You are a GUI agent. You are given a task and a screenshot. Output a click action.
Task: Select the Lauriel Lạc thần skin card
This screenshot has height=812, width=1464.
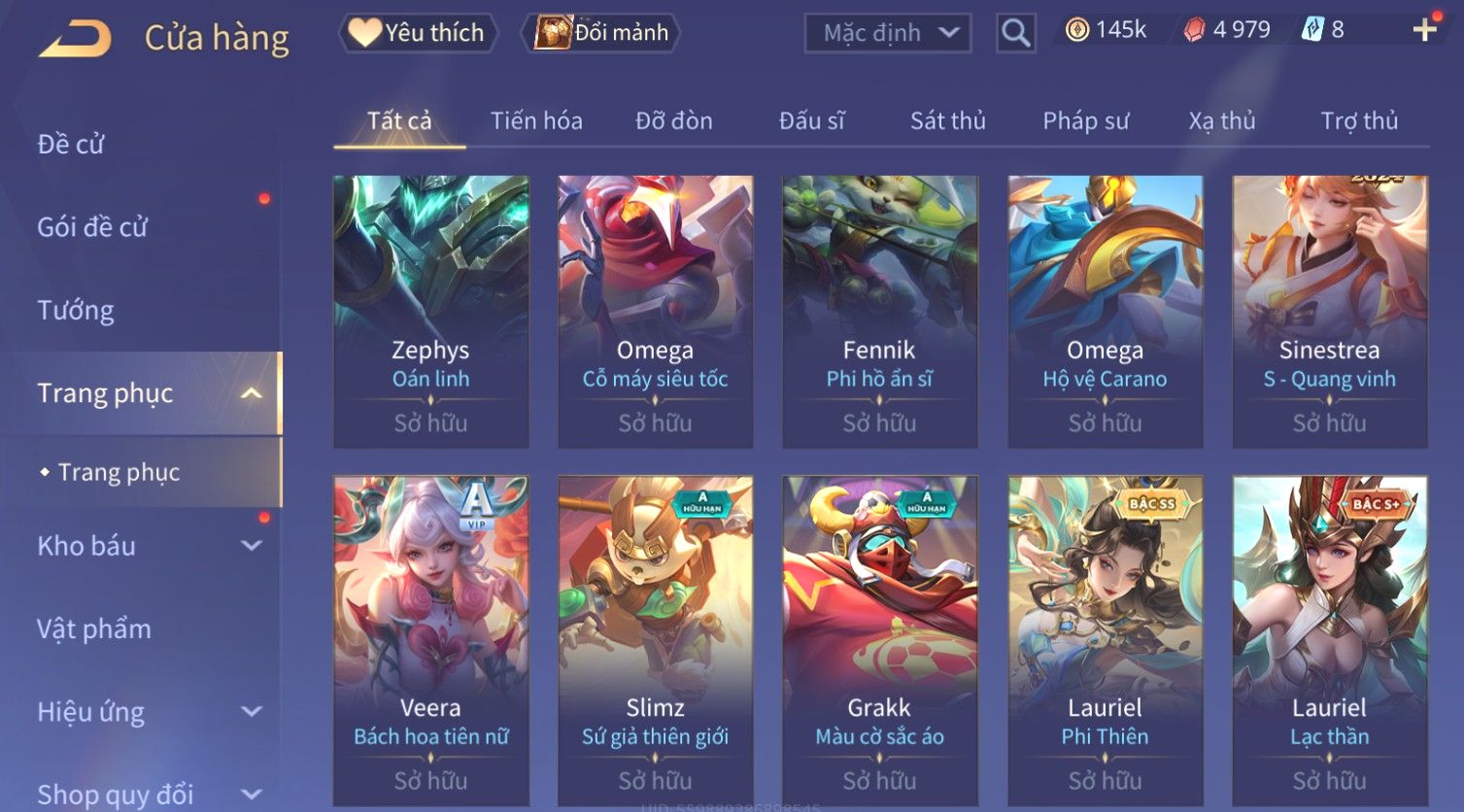tap(1330, 640)
